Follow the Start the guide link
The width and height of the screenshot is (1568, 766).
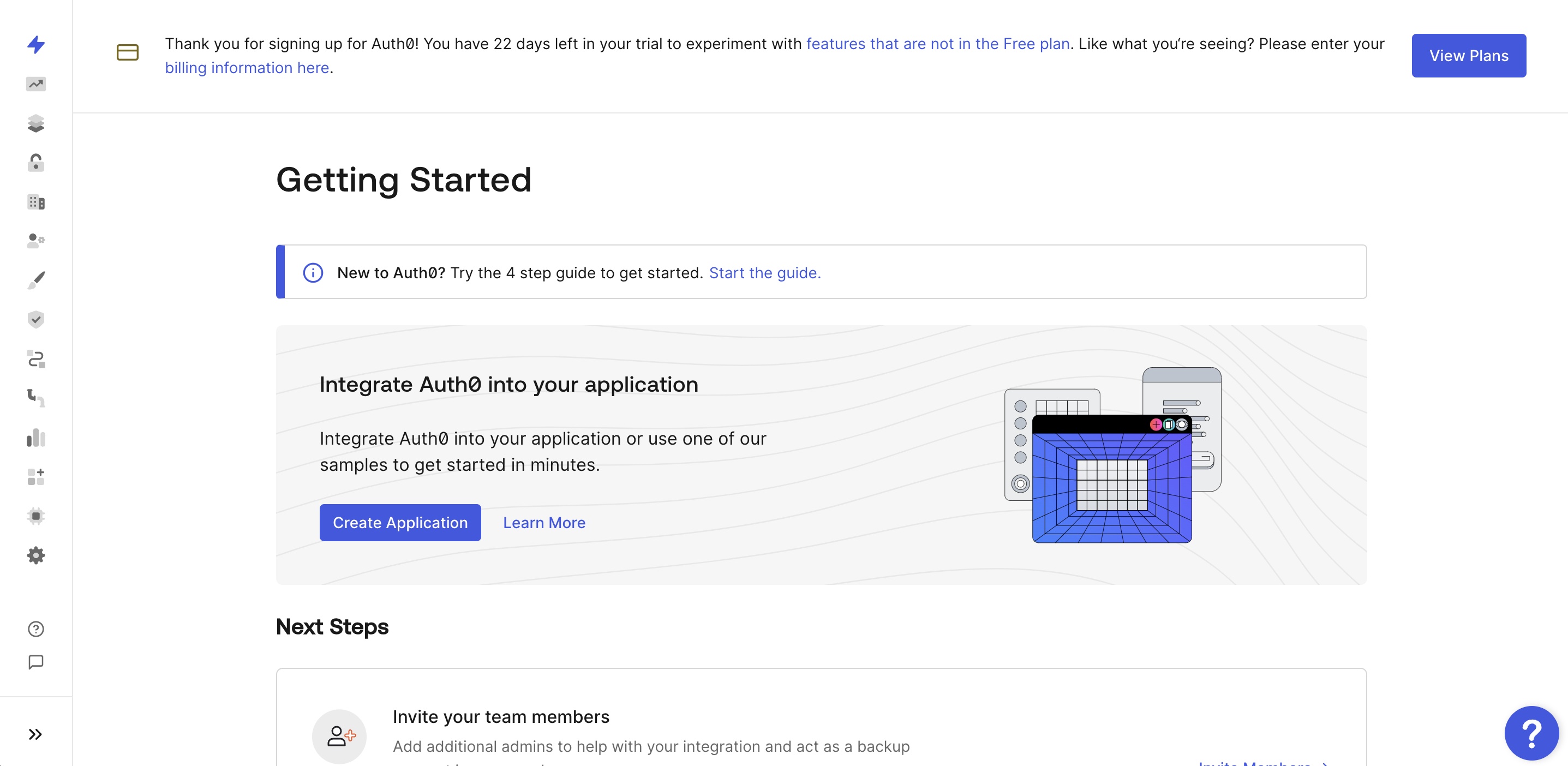tap(764, 273)
